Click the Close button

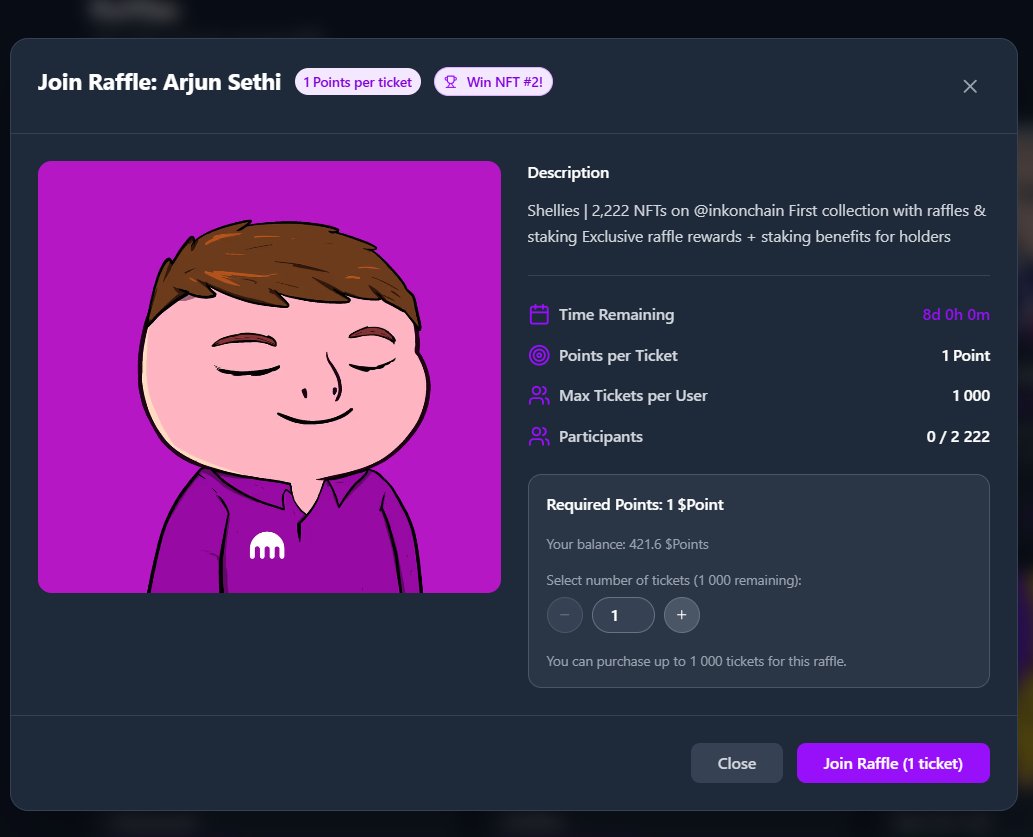pos(737,763)
